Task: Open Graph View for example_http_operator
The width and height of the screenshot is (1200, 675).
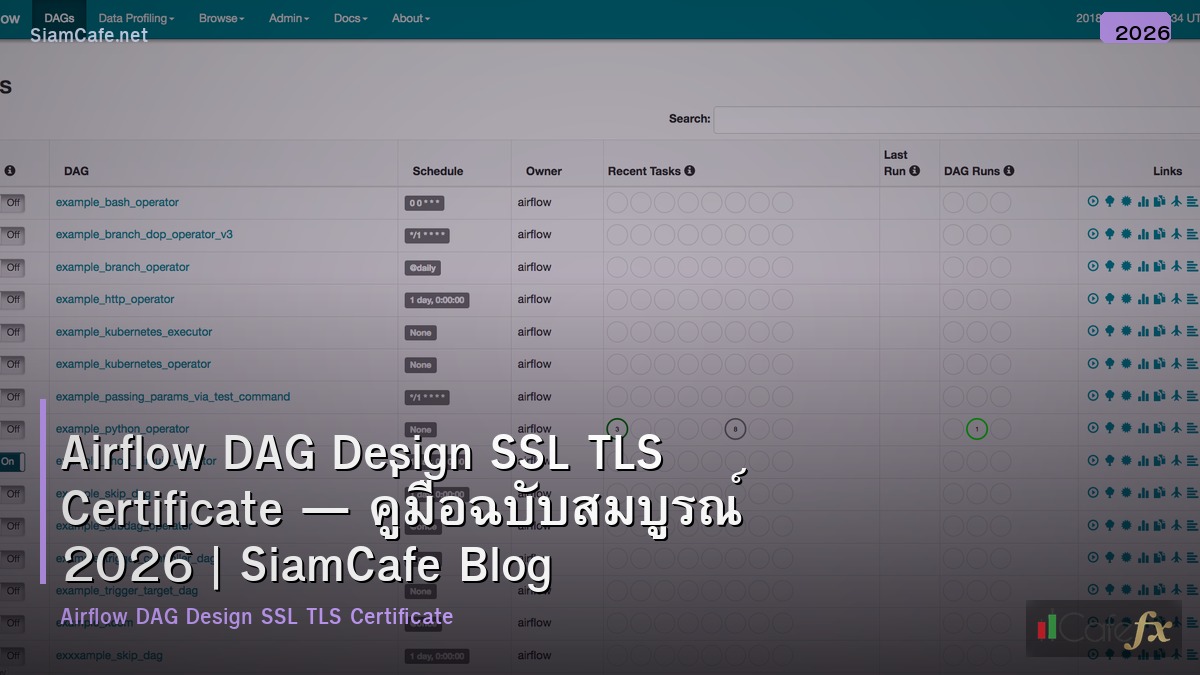Action: [x=1126, y=298]
